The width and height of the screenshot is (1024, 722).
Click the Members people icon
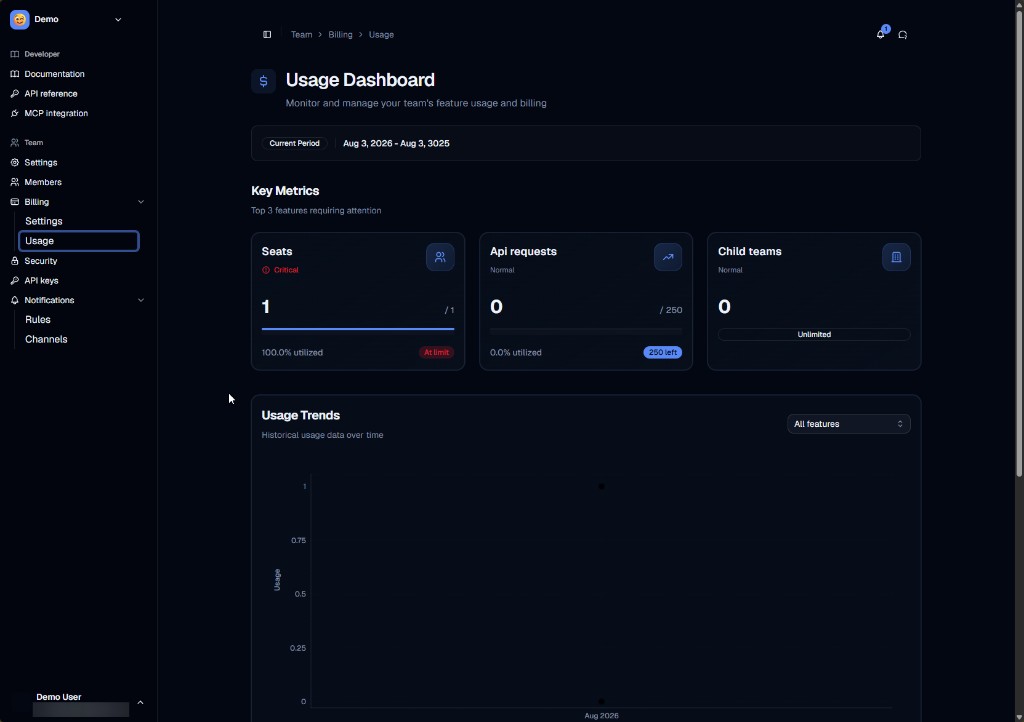pyautogui.click(x=14, y=181)
